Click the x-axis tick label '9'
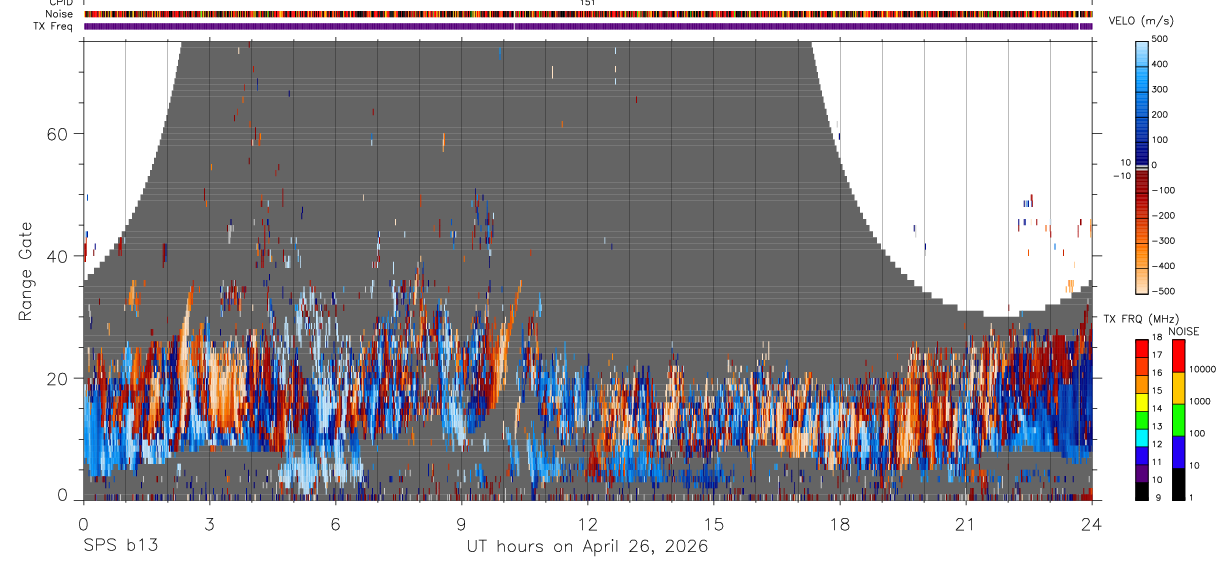Image resolution: width=1228 pixels, height=567 pixels. 461,523
